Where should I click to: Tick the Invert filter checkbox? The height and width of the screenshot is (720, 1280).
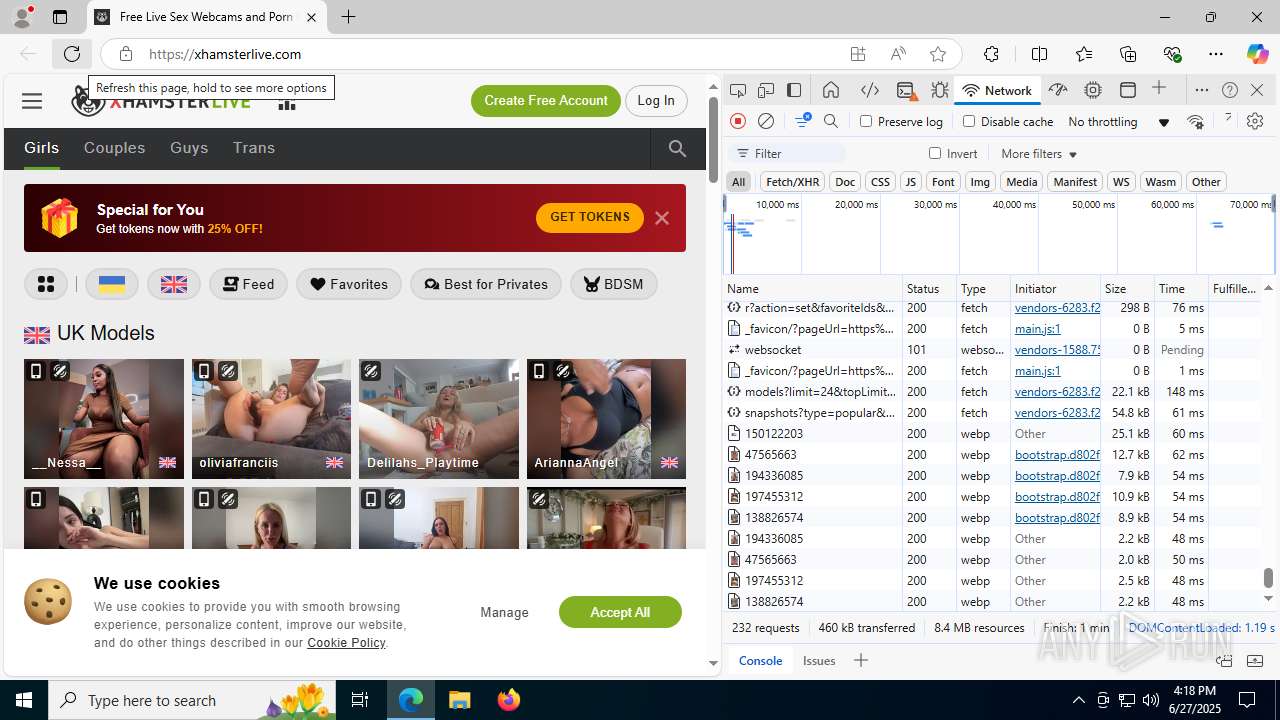coord(935,153)
